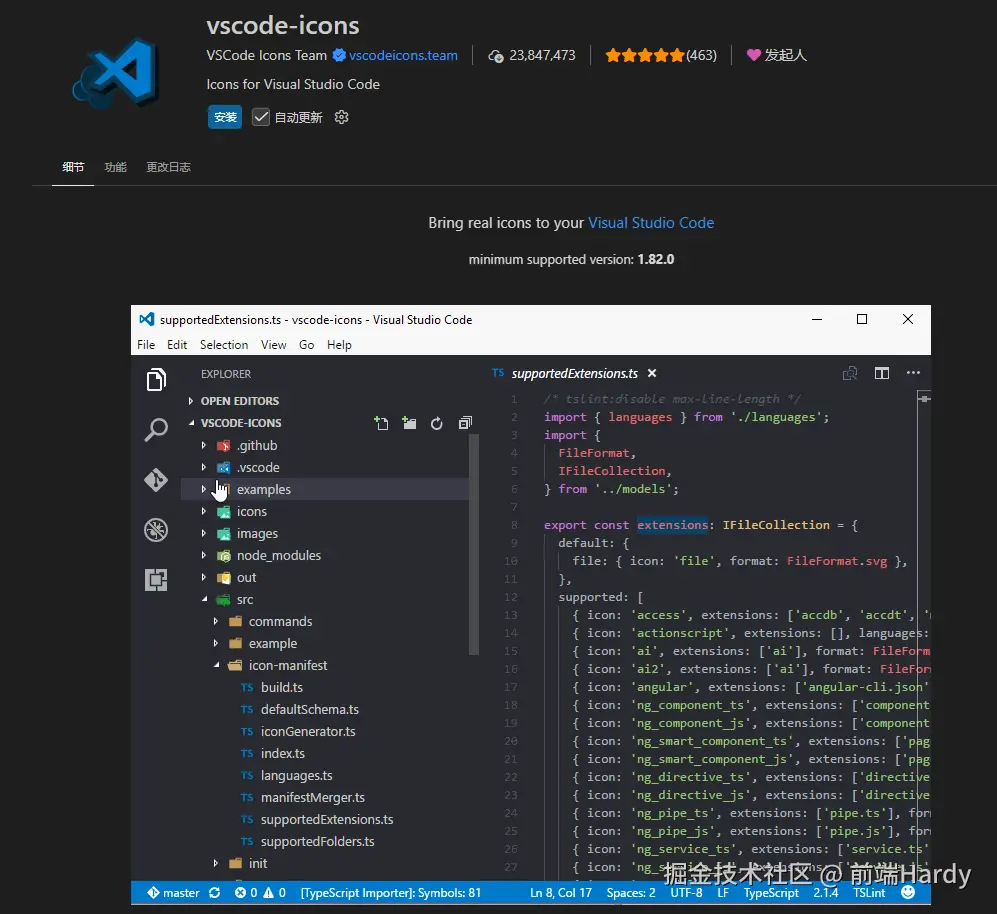The image size is (997, 914).
Task: Expand the .github folder
Action: click(x=203, y=445)
